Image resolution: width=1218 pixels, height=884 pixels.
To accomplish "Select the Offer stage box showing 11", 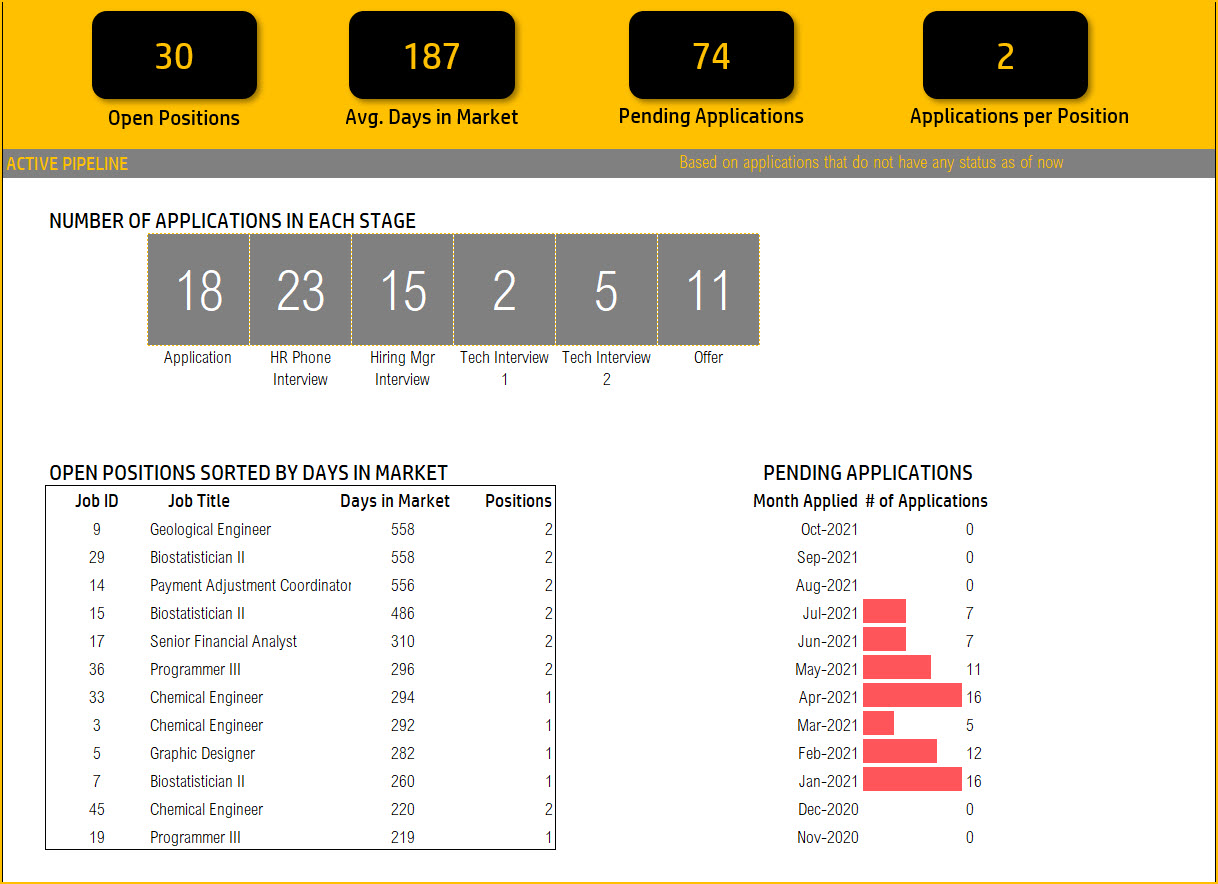I will (708, 290).
